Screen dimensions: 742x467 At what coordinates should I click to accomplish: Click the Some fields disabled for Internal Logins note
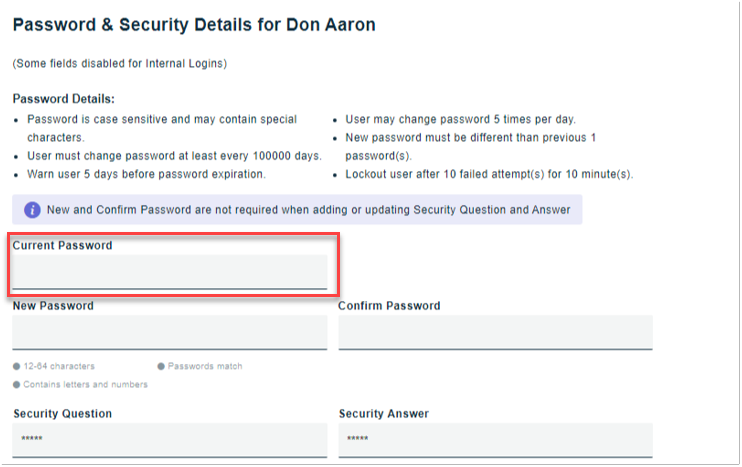click(120, 63)
